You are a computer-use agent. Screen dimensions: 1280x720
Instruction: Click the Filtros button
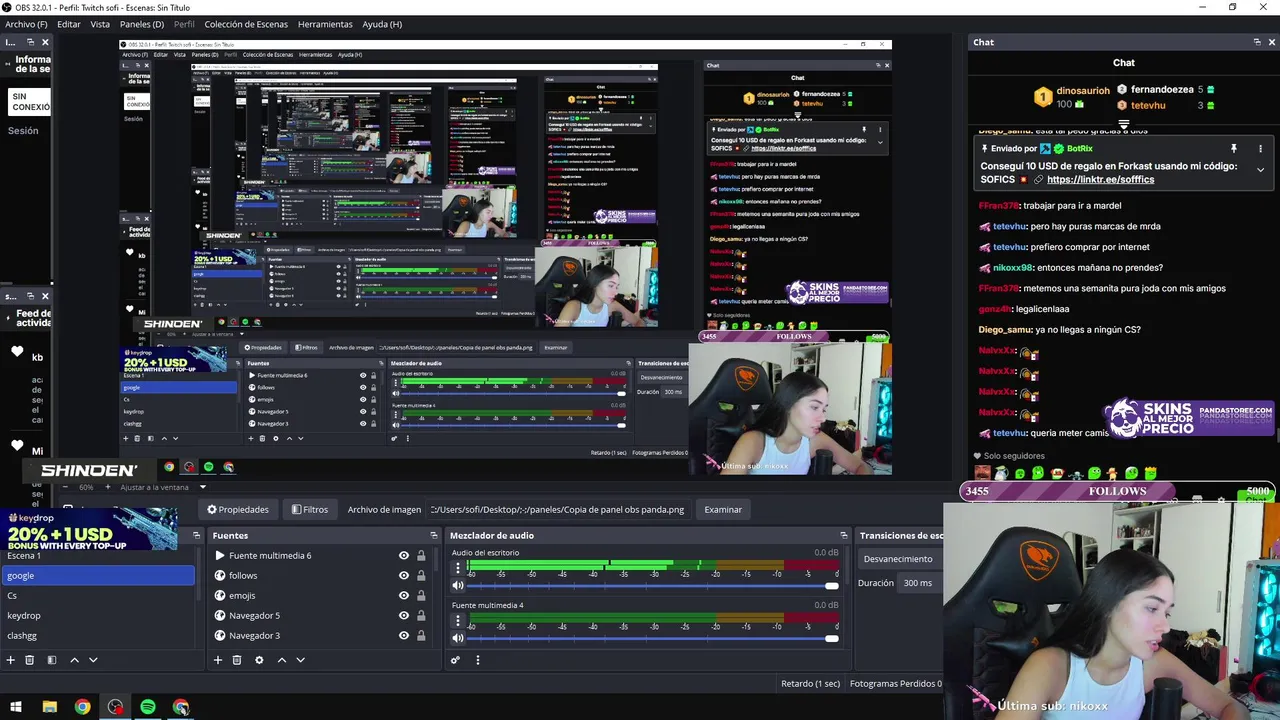coord(310,509)
